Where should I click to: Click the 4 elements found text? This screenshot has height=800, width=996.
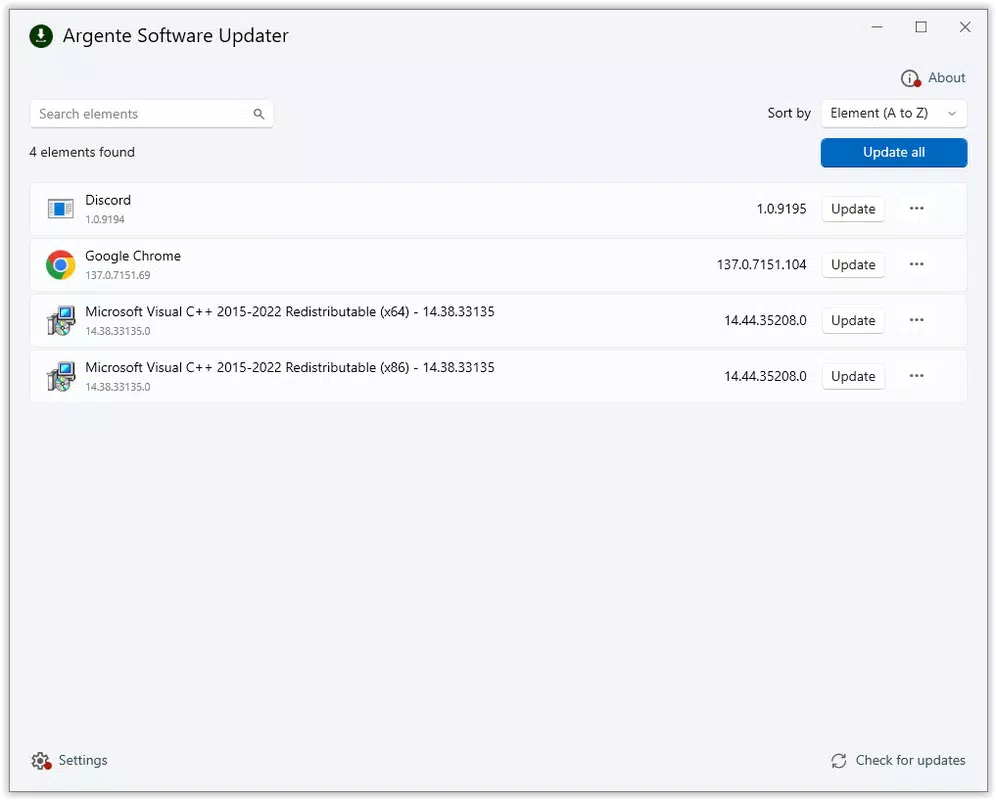point(82,153)
